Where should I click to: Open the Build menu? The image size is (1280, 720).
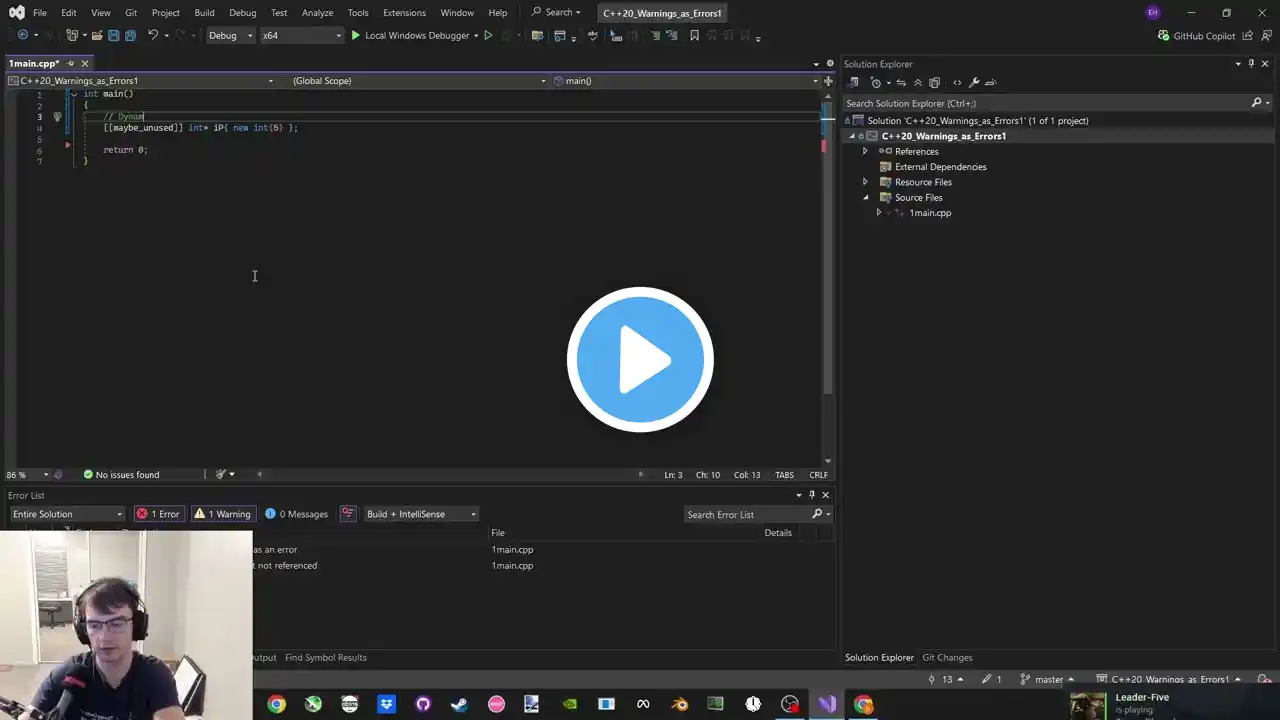tap(204, 13)
